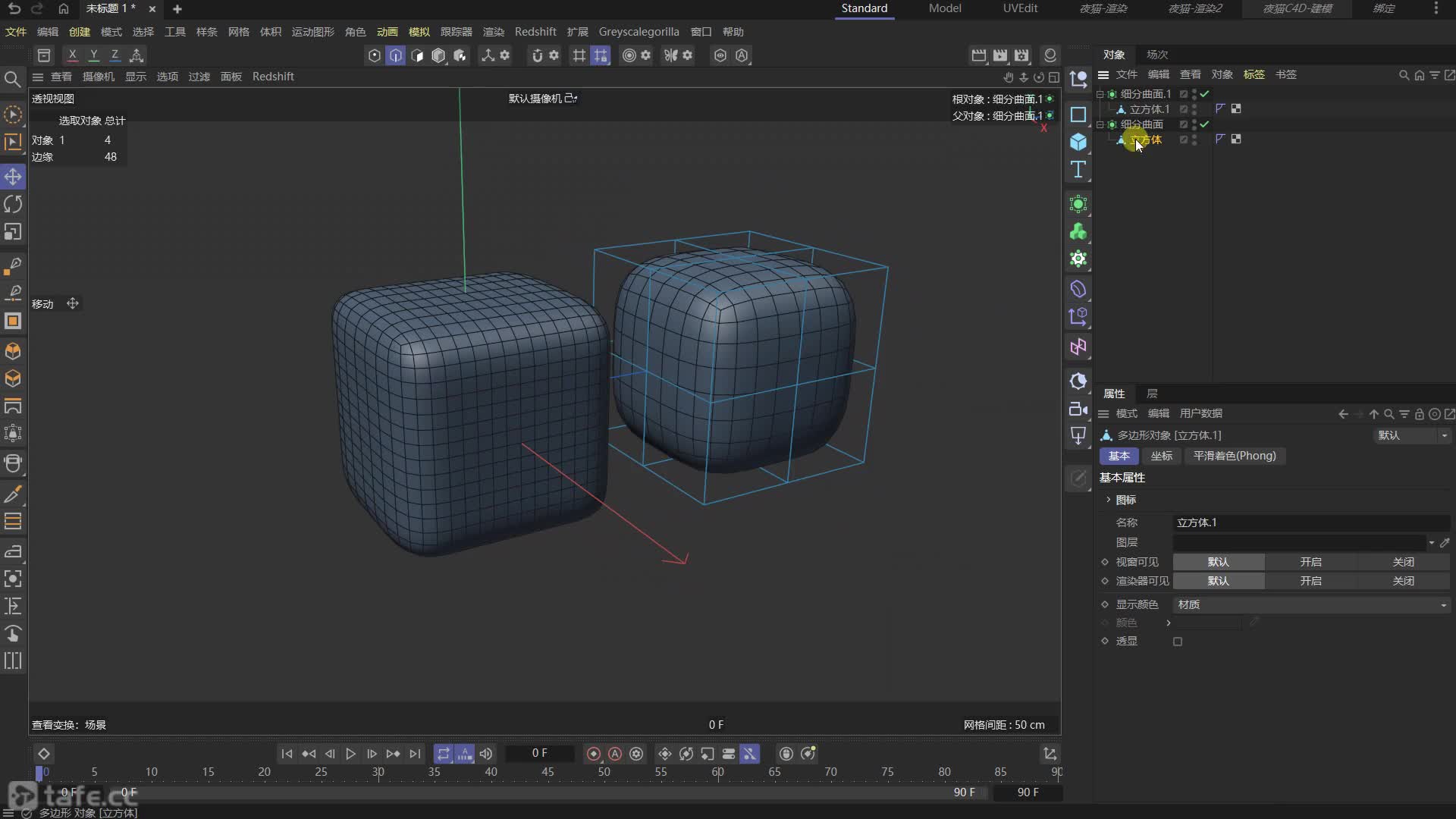This screenshot has width=1456, height=819.
Task: Open new project tab plus icon
Action: (177, 8)
